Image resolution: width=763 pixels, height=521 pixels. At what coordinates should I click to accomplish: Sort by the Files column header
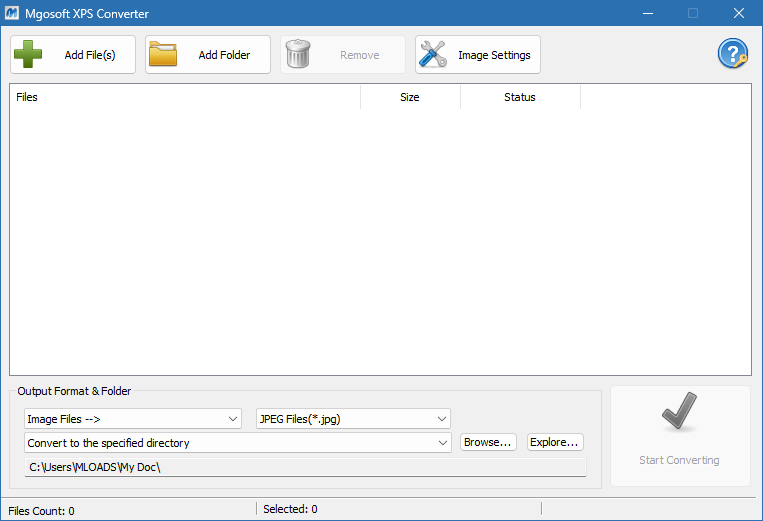pos(185,97)
